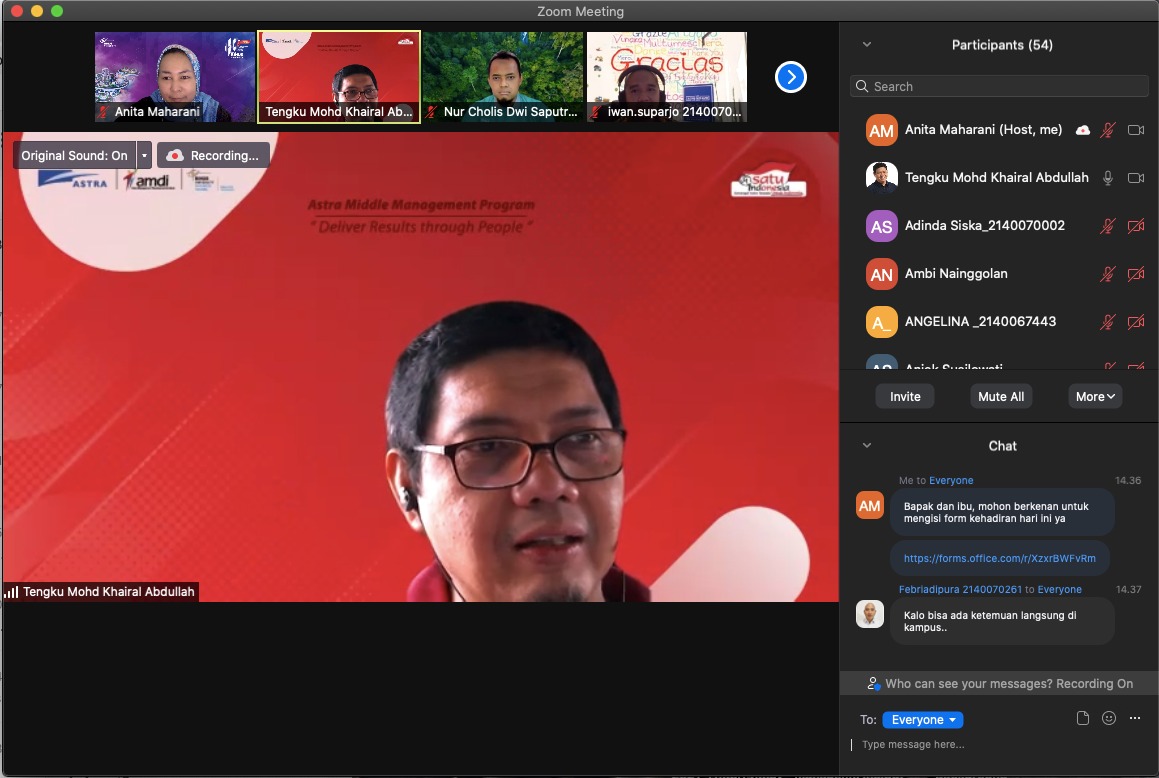Click the next-page arrow in video gallery
The width and height of the screenshot is (1159, 778).
click(790, 77)
